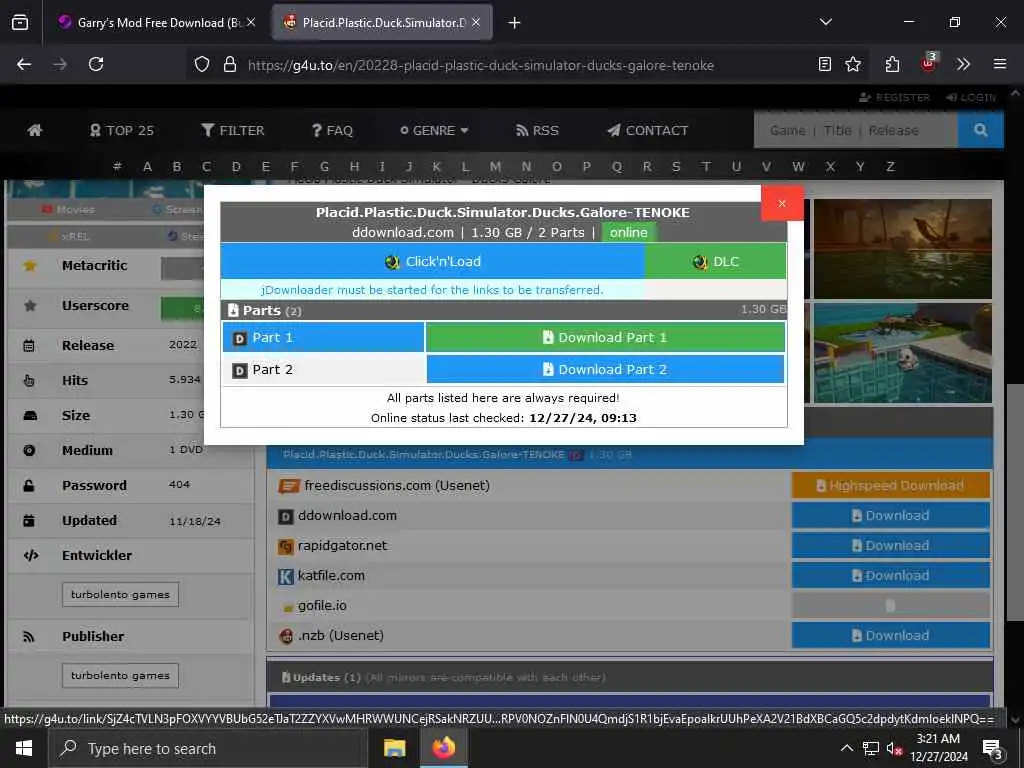Click the green DLC button
The width and height of the screenshot is (1024, 768).
click(716, 261)
